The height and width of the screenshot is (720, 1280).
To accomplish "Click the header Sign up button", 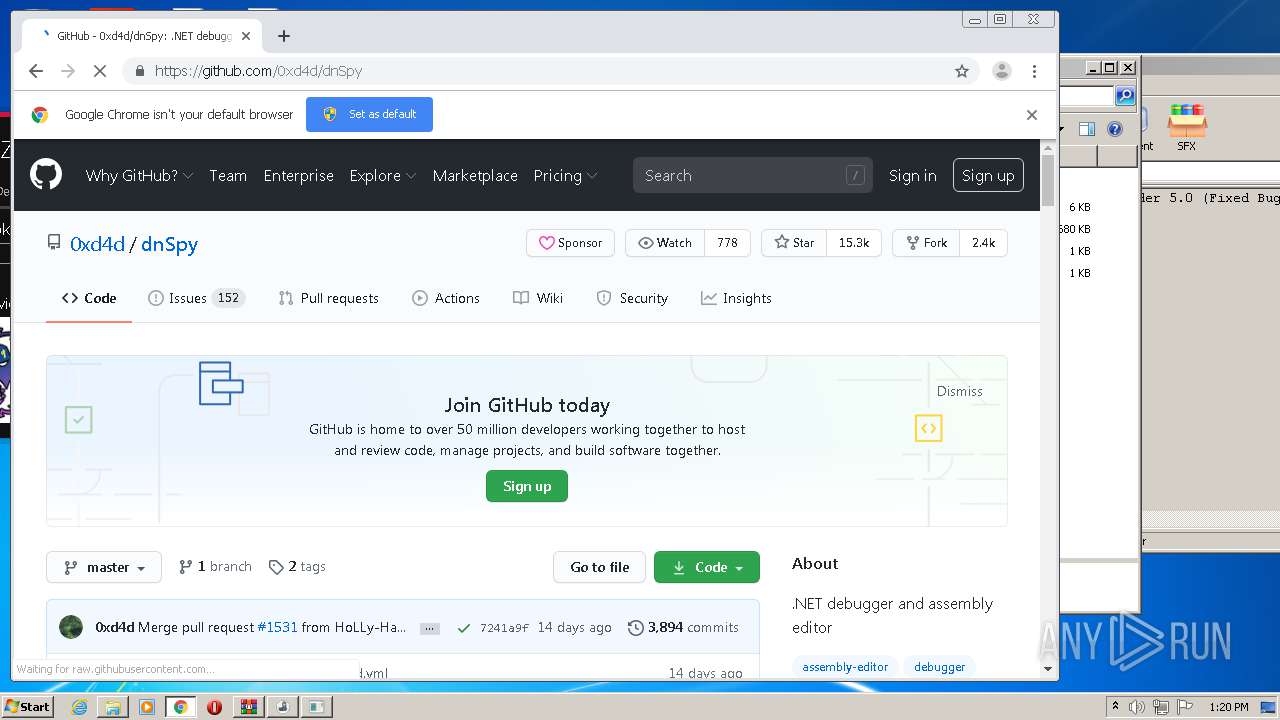I will (988, 175).
